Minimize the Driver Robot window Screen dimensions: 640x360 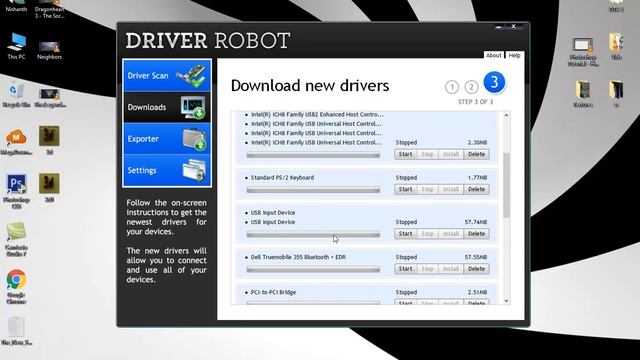coord(499,27)
